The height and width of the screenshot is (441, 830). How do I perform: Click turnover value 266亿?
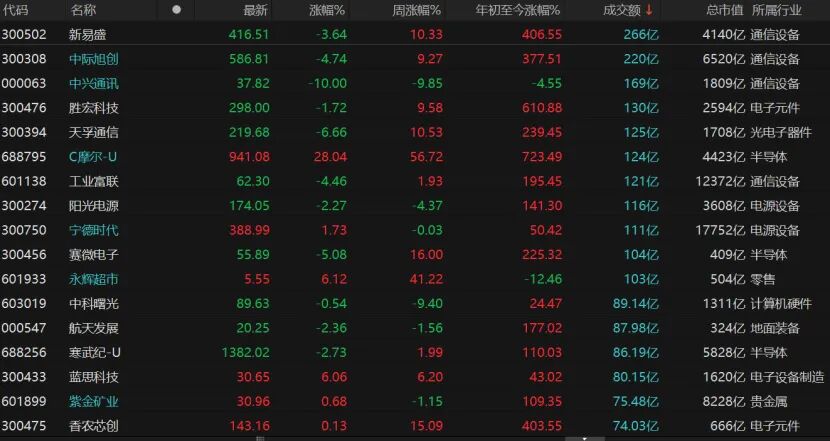pyautogui.click(x=641, y=34)
